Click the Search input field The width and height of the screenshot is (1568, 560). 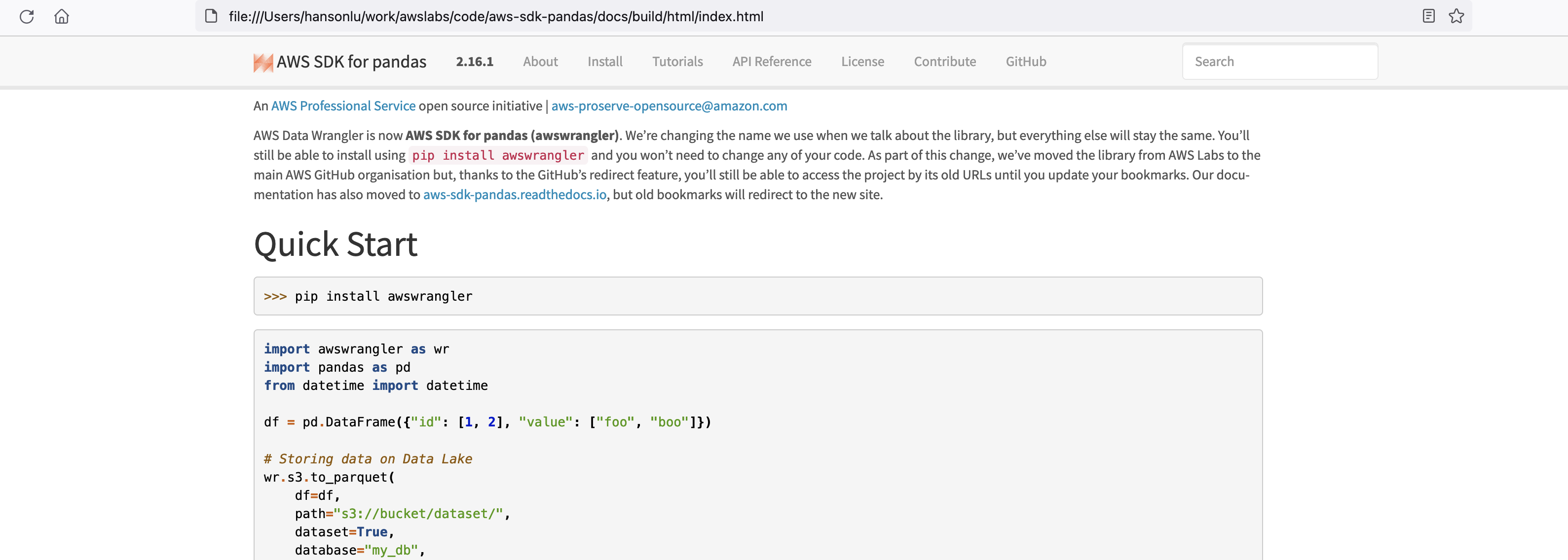[1279, 62]
